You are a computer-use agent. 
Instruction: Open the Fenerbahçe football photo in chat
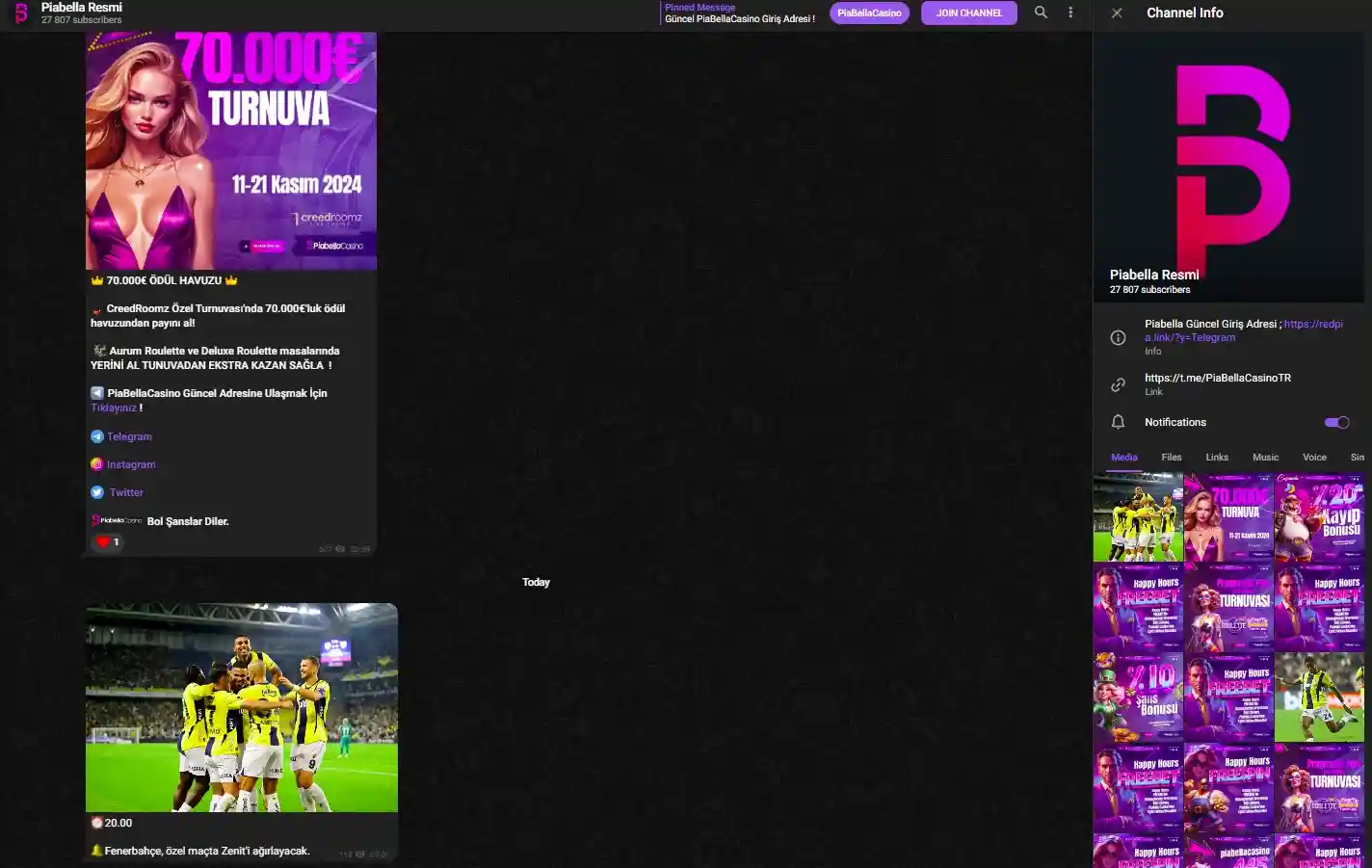242,708
